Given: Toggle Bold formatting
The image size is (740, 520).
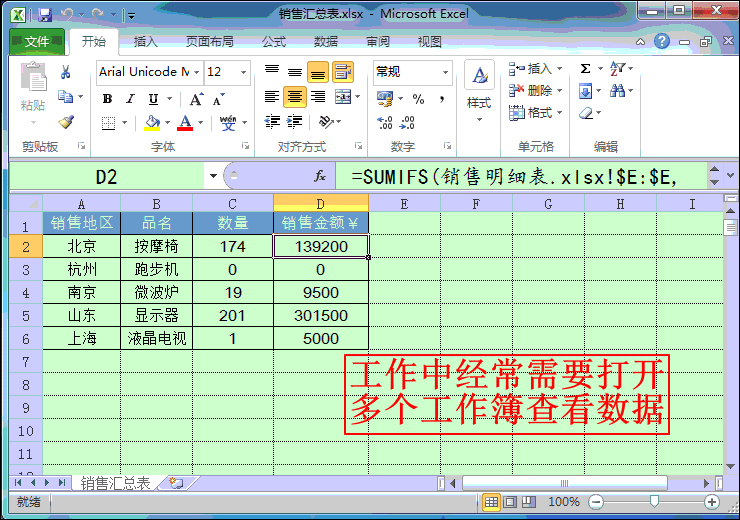Looking at the screenshot, I should point(108,99).
